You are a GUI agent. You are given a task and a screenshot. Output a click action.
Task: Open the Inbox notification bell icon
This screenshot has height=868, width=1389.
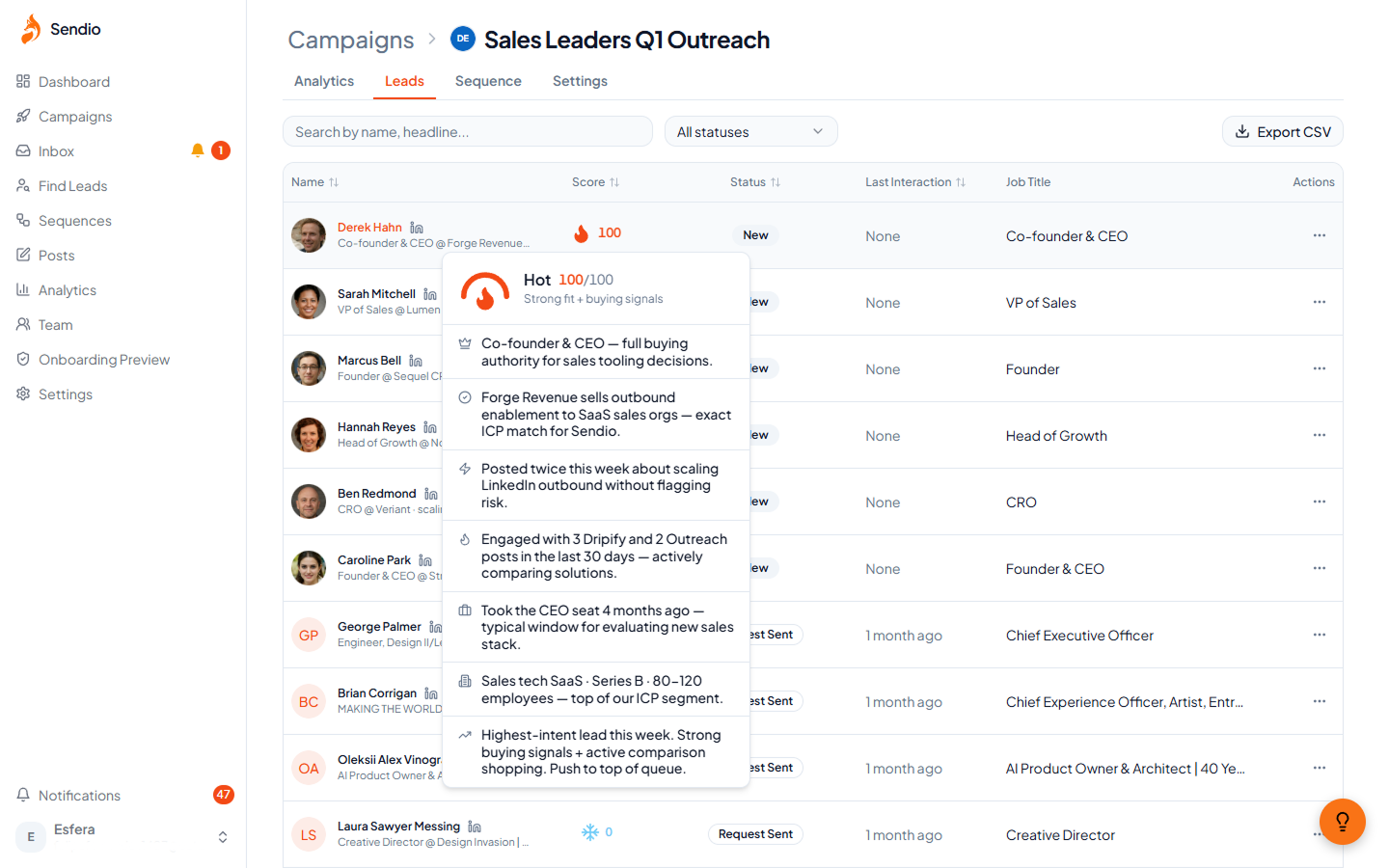(x=198, y=150)
